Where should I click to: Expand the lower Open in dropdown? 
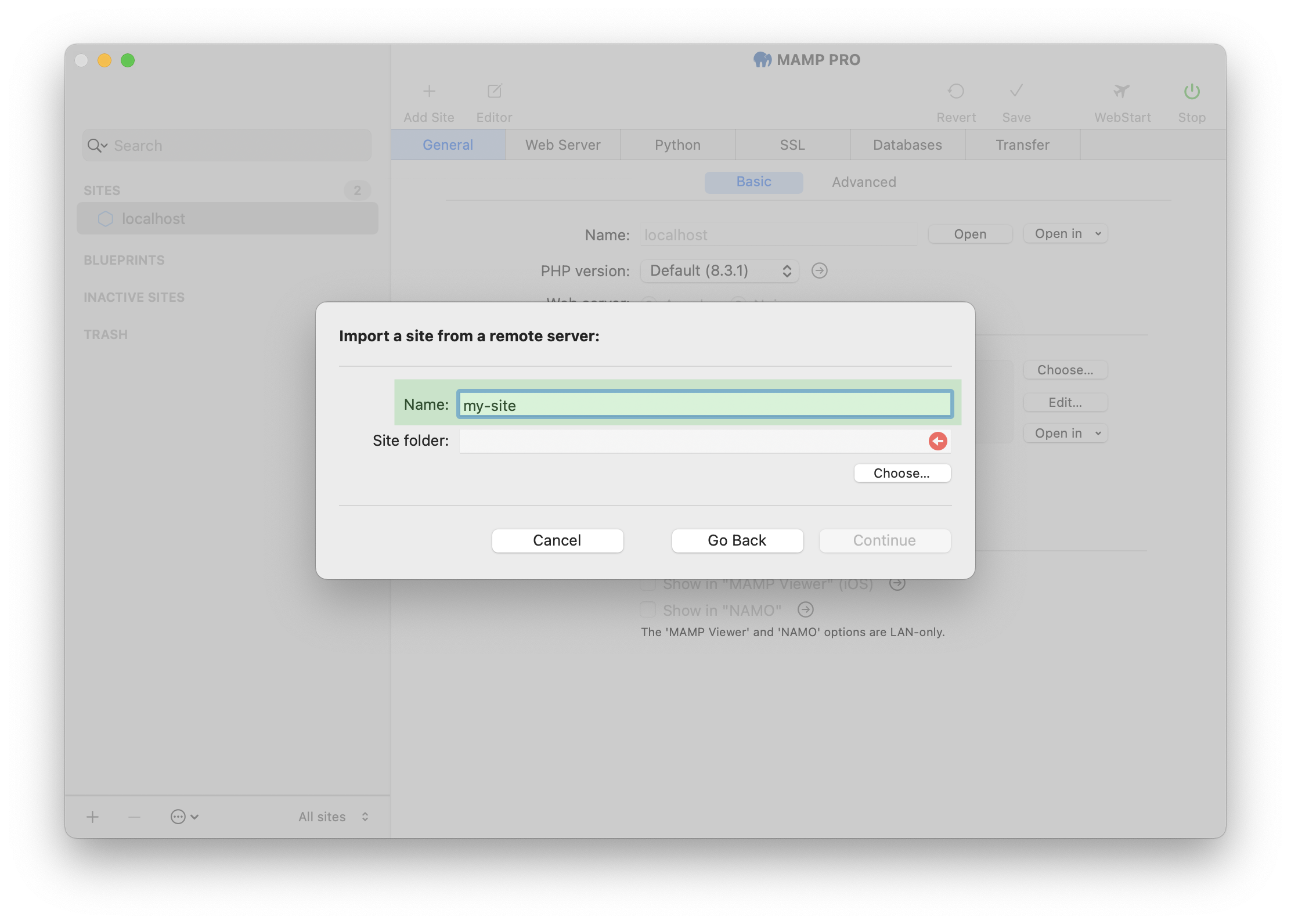(1065, 434)
